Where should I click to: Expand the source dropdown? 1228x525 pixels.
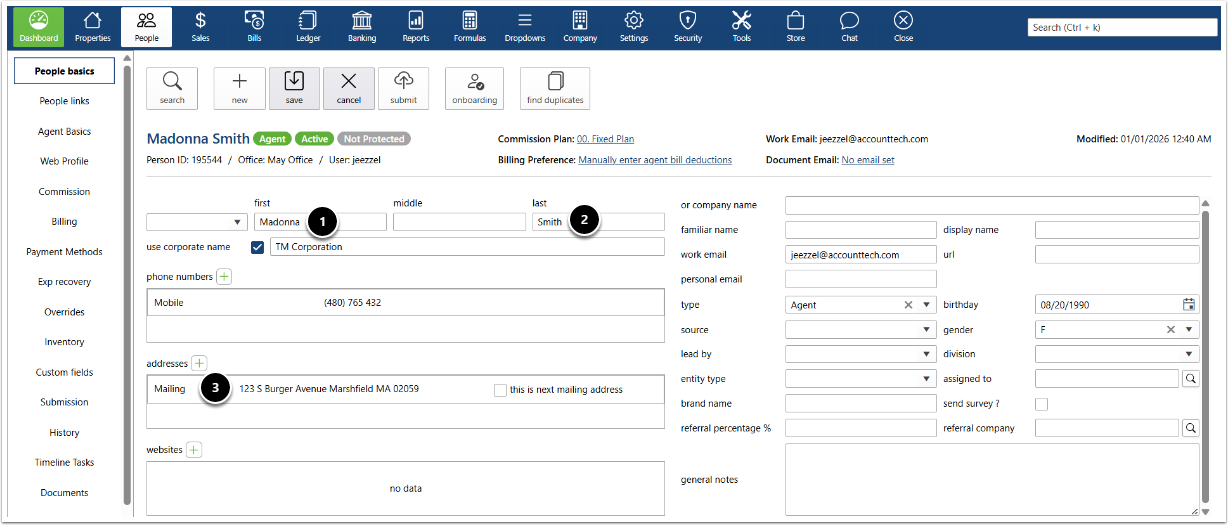coord(927,330)
